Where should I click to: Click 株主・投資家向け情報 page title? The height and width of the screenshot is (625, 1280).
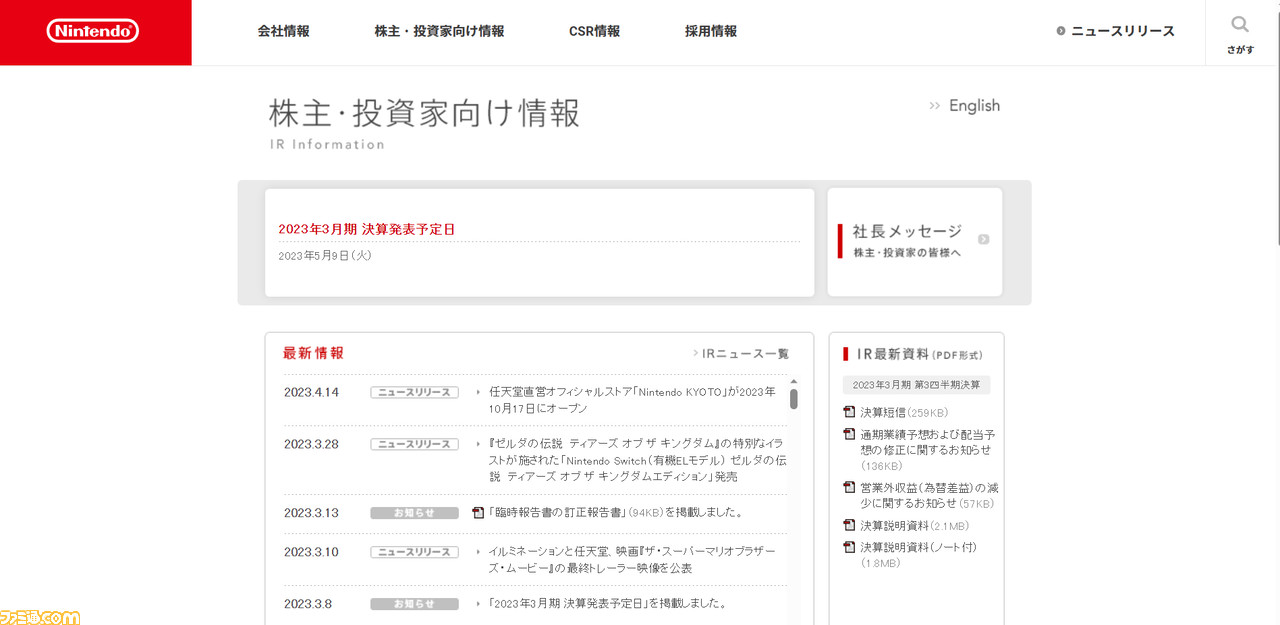(424, 113)
